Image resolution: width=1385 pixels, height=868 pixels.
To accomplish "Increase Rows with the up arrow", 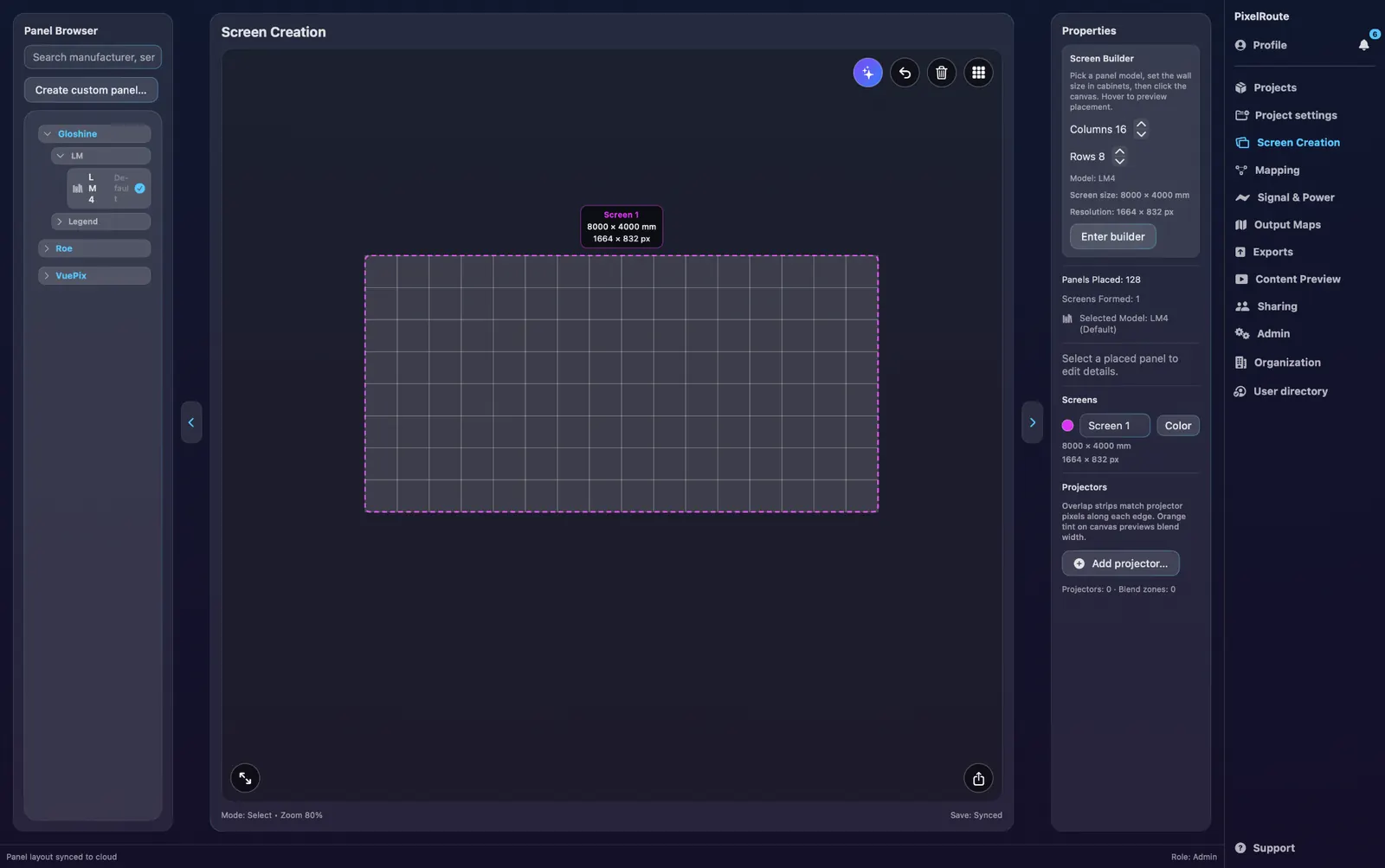I will (x=1119, y=152).
